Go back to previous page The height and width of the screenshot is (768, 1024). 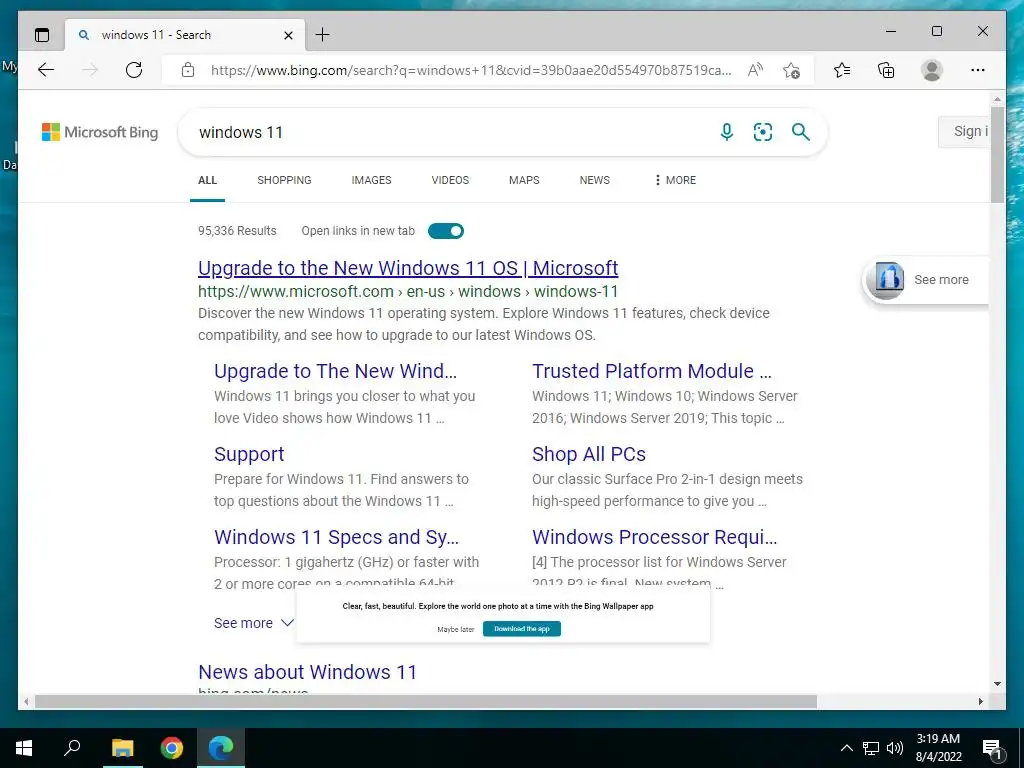coord(46,70)
